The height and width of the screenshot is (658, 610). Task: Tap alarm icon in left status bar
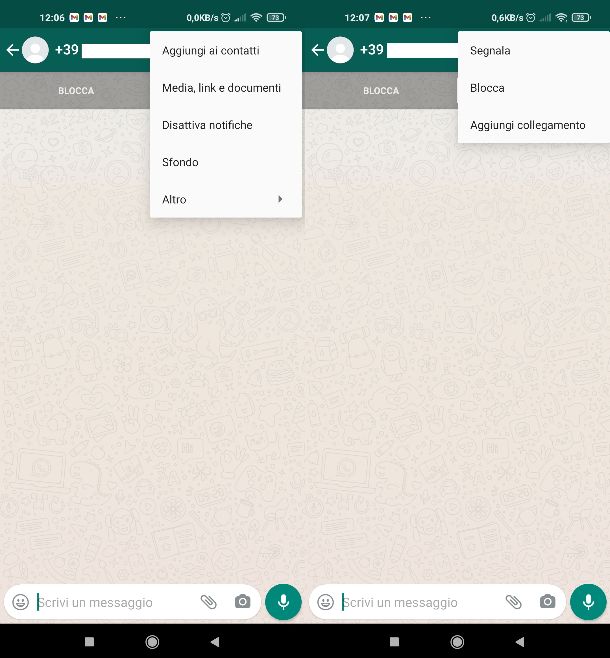[226, 17]
